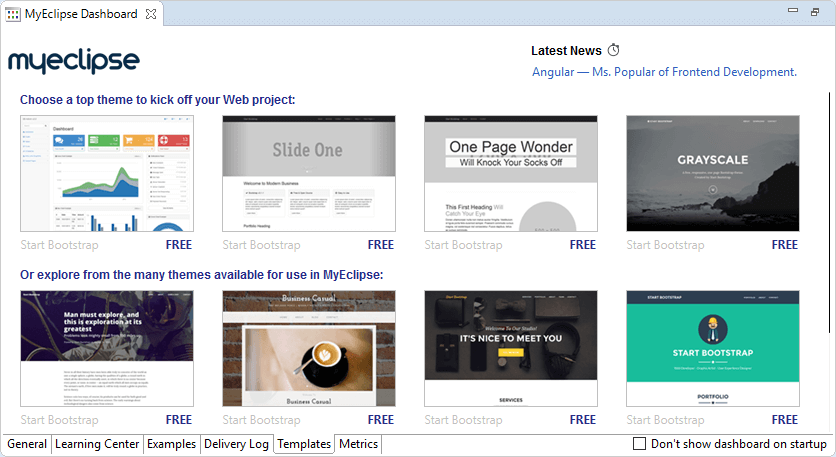Close the MyEclipse Dashboard tab

pyautogui.click(x=150, y=15)
